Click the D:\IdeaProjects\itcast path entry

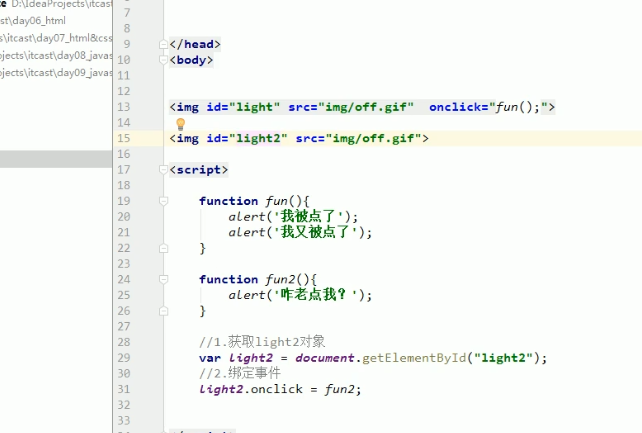(61, 4)
